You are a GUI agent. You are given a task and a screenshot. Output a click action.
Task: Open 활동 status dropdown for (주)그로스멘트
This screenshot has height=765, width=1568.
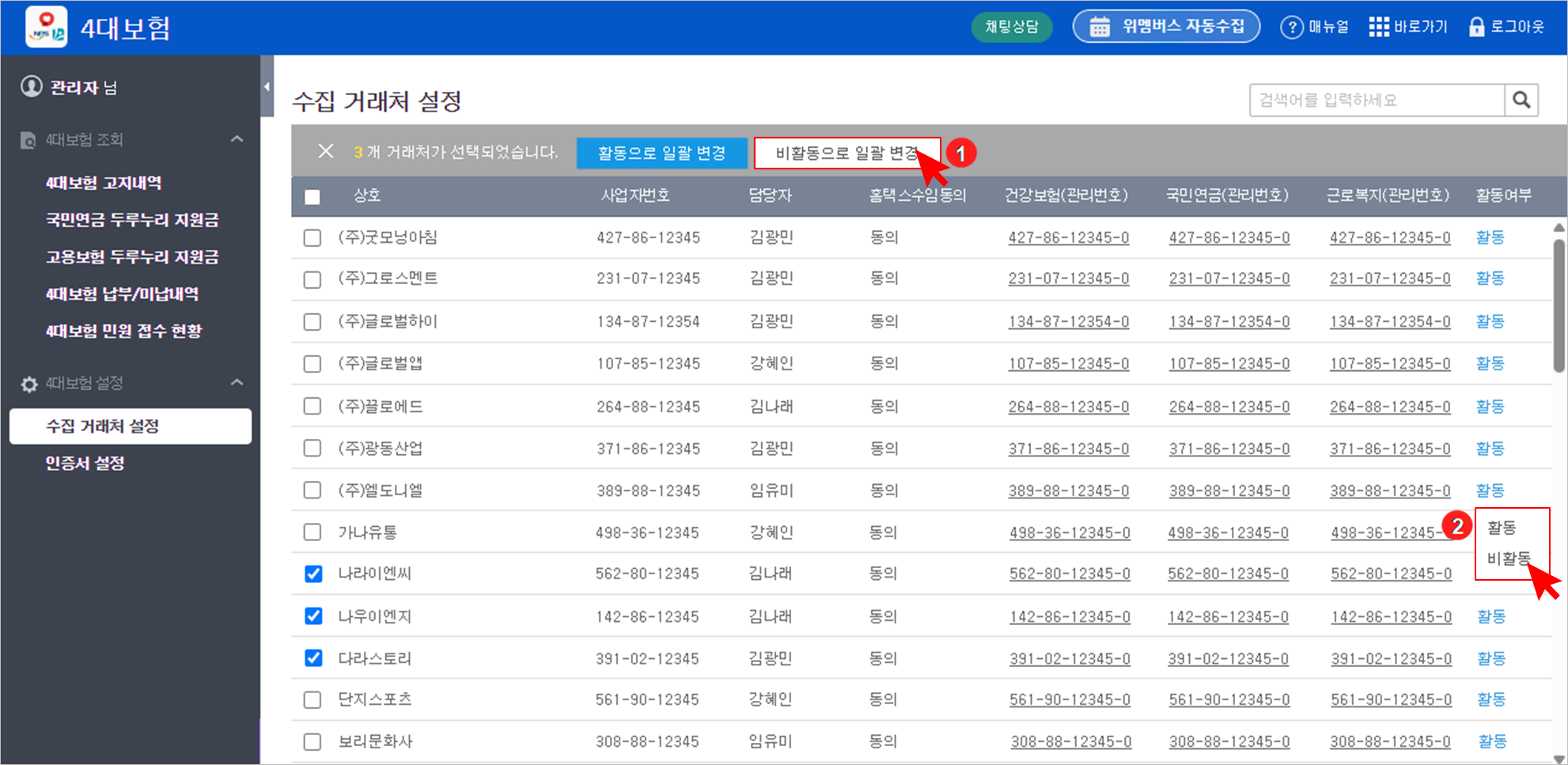(1490, 278)
